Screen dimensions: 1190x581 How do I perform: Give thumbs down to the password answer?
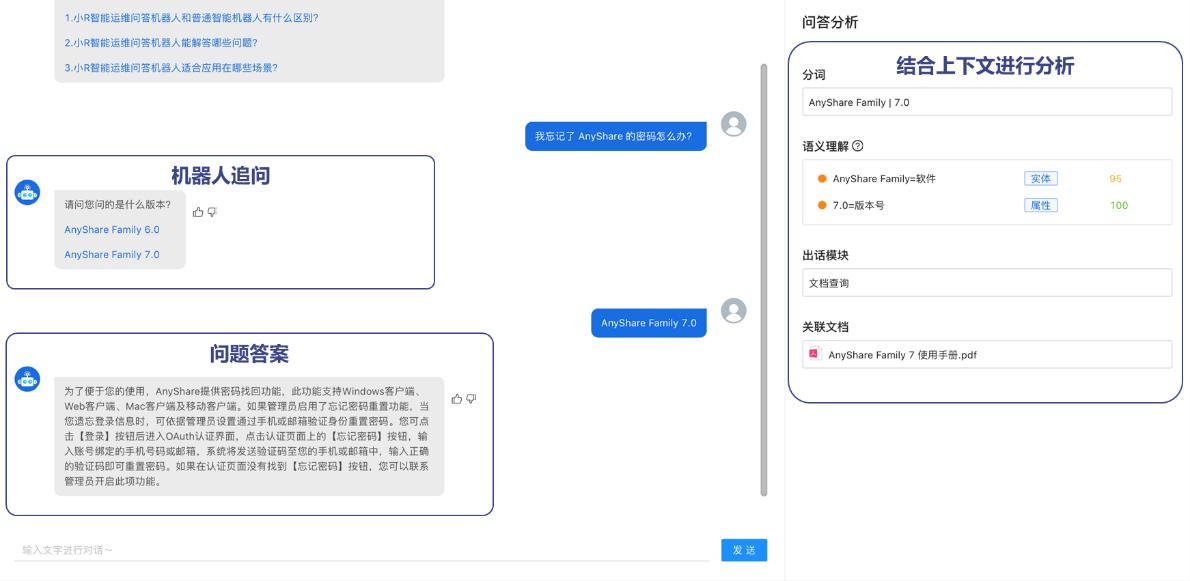coord(471,399)
